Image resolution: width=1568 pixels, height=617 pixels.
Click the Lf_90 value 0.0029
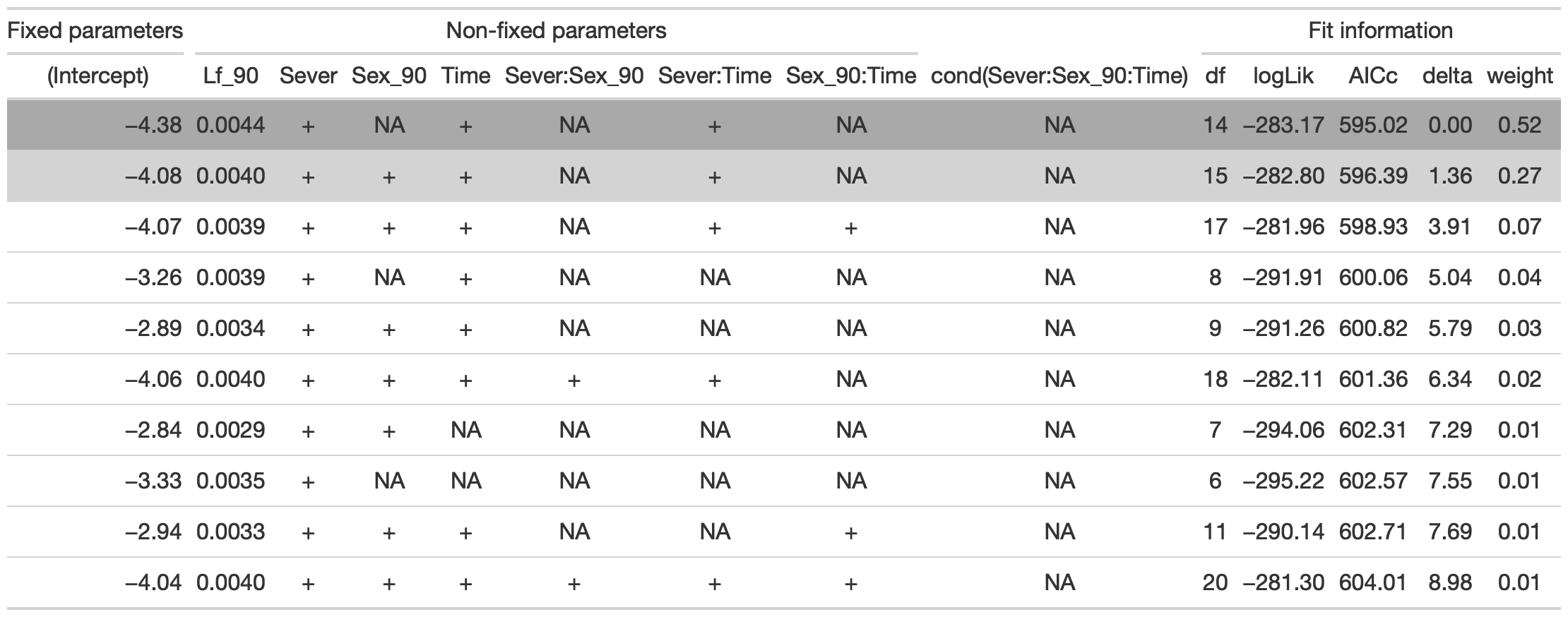click(x=230, y=431)
